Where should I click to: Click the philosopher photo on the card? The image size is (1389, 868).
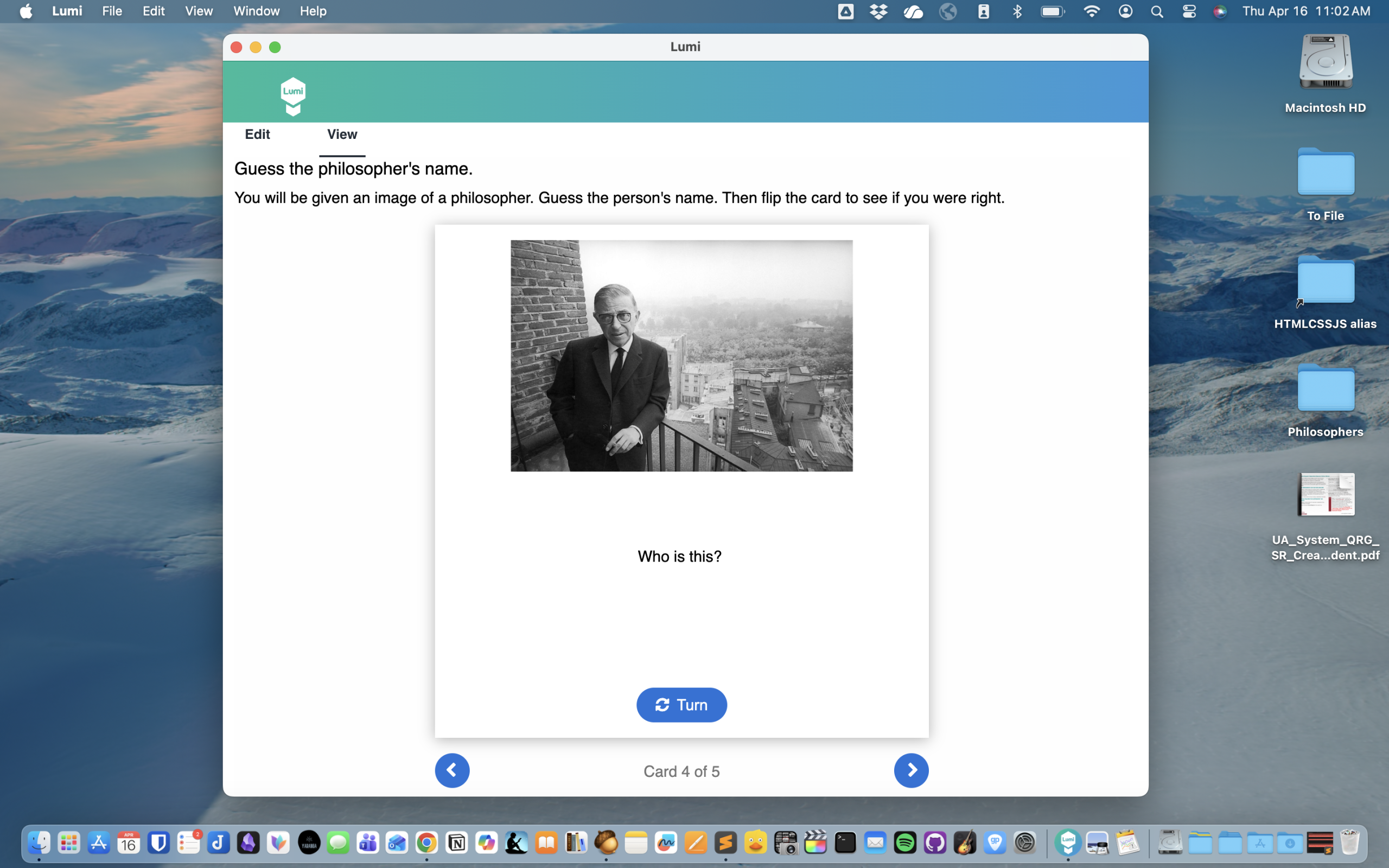[681, 355]
